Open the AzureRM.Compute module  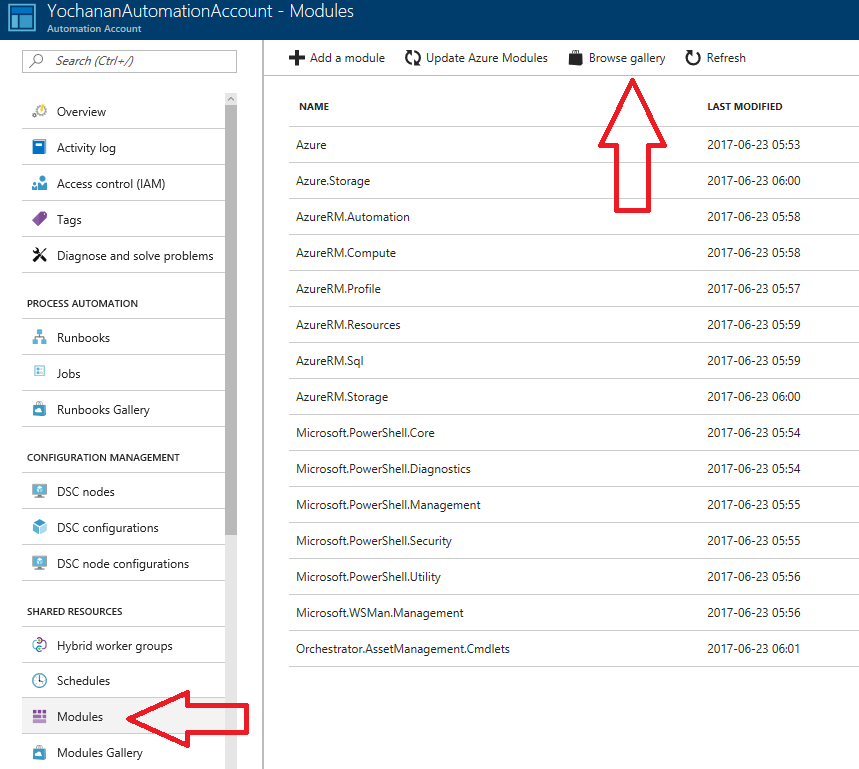click(574, 252)
